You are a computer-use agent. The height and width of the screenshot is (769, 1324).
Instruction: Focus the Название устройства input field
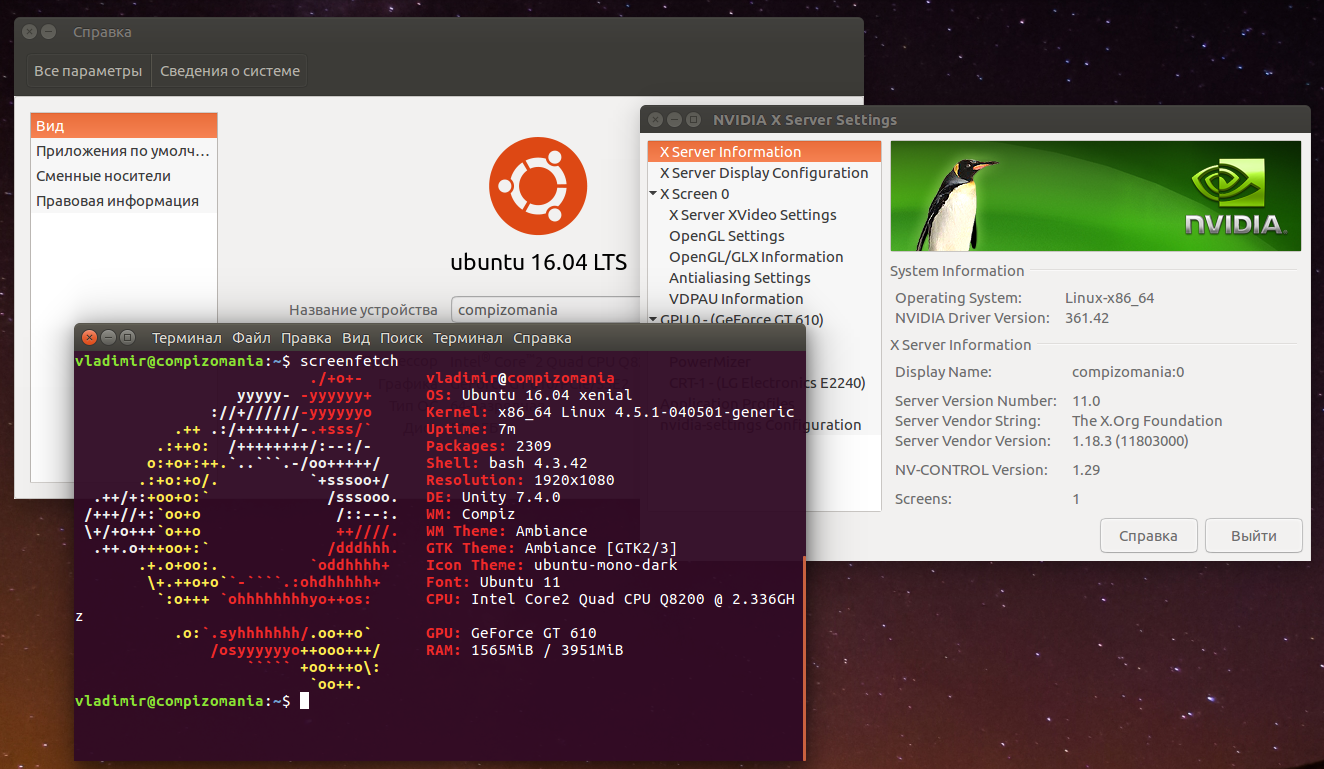[x=546, y=310]
